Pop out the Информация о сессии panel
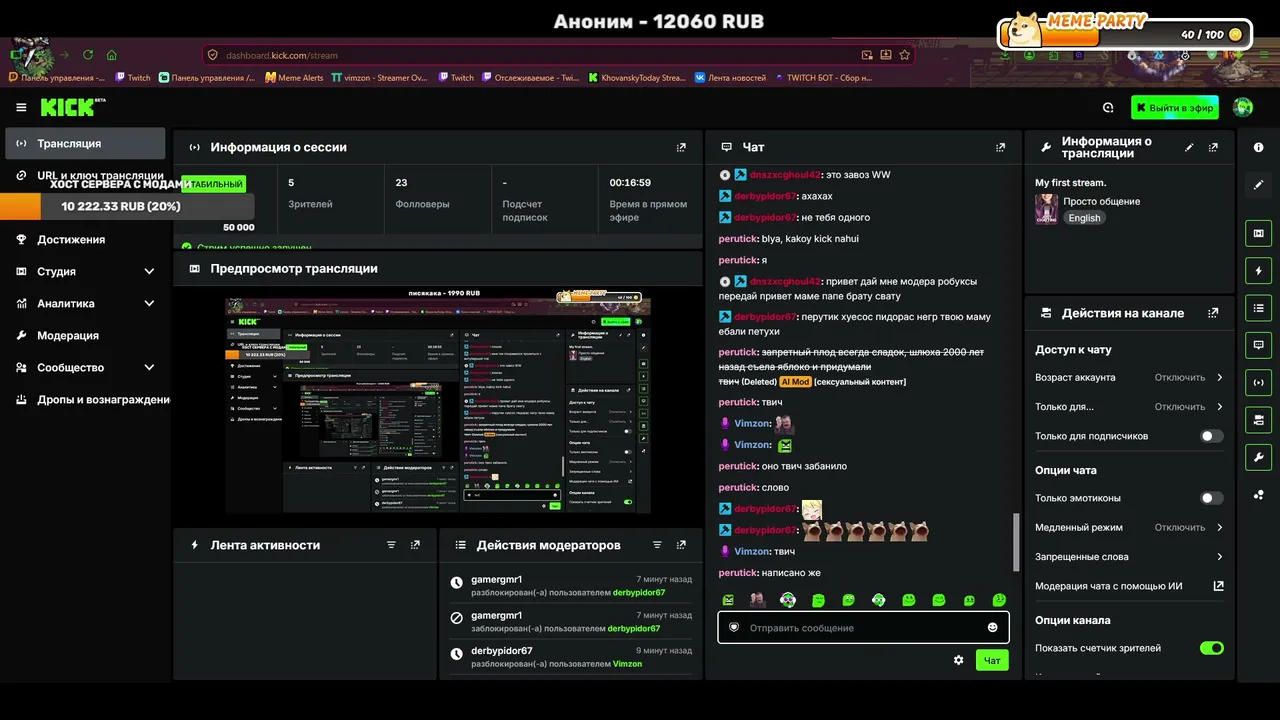The image size is (1280, 720). (681, 147)
